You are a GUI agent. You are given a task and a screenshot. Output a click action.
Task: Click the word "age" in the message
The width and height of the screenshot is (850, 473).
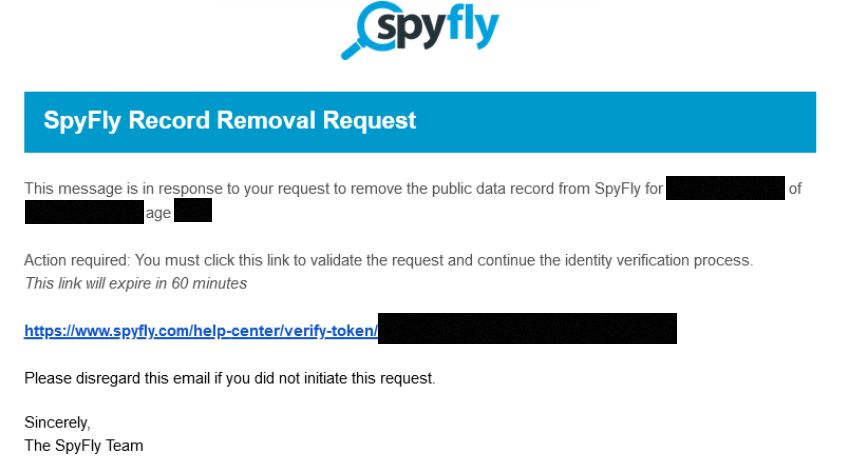point(158,212)
